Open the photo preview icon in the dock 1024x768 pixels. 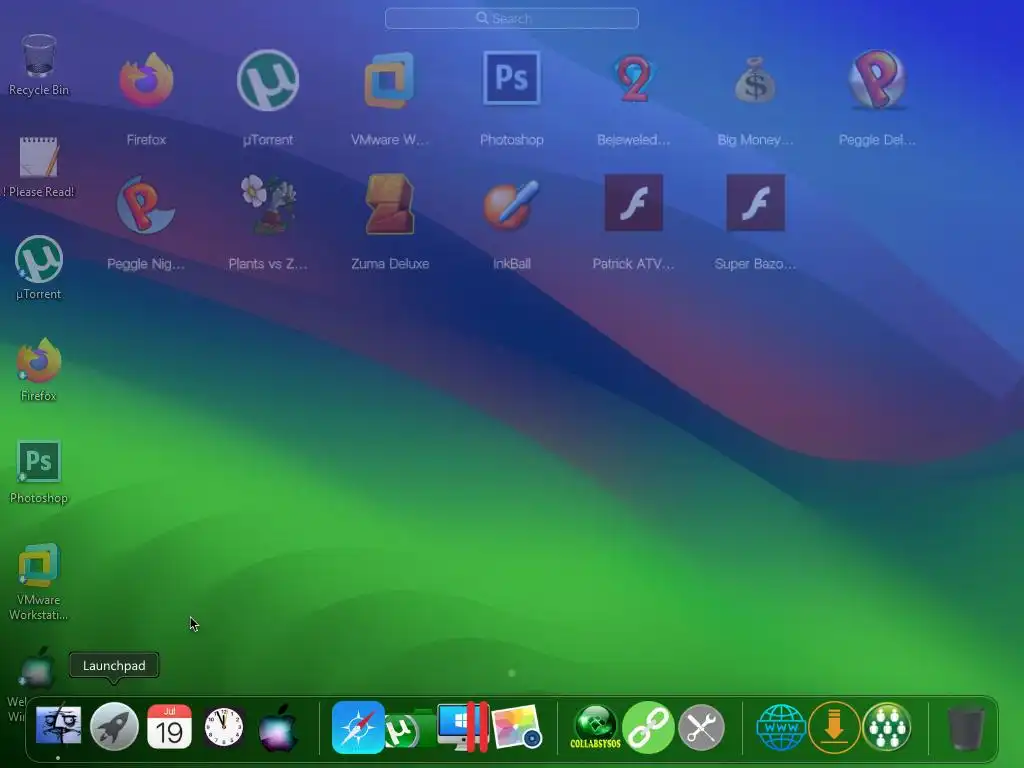click(x=517, y=726)
